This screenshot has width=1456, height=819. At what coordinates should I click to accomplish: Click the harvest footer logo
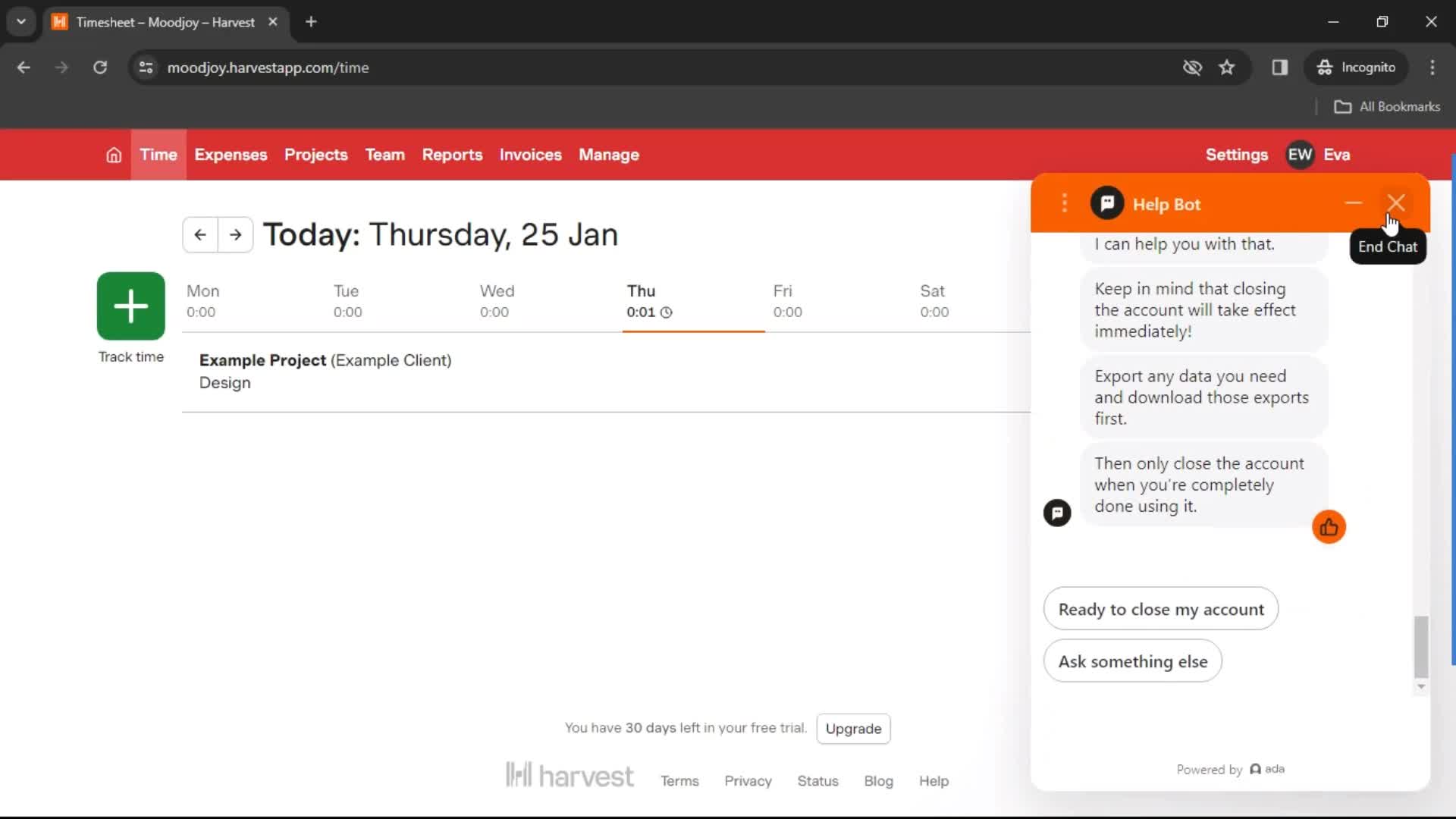pyautogui.click(x=570, y=775)
